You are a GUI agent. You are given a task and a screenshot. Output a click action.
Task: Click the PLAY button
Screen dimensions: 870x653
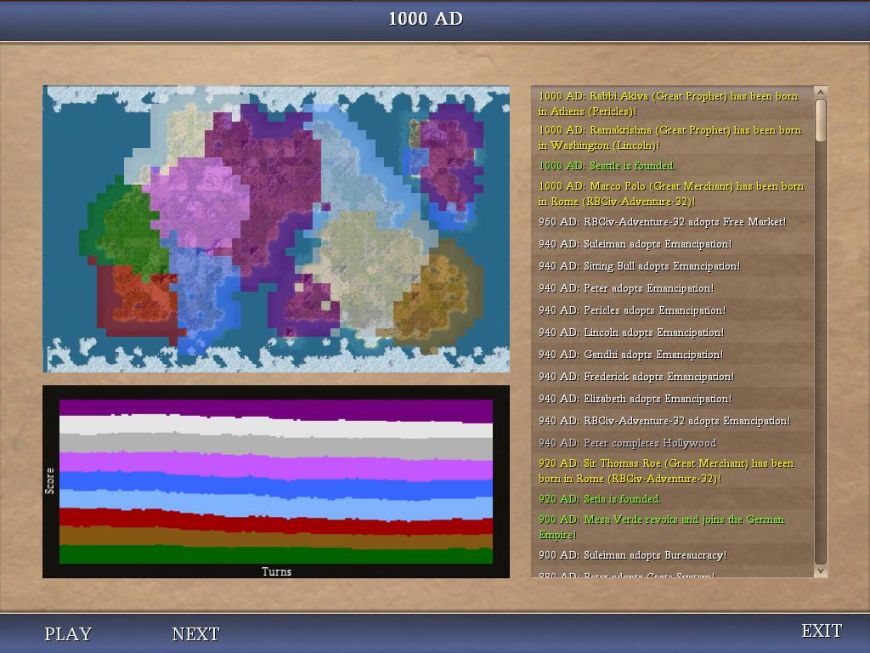(x=68, y=634)
